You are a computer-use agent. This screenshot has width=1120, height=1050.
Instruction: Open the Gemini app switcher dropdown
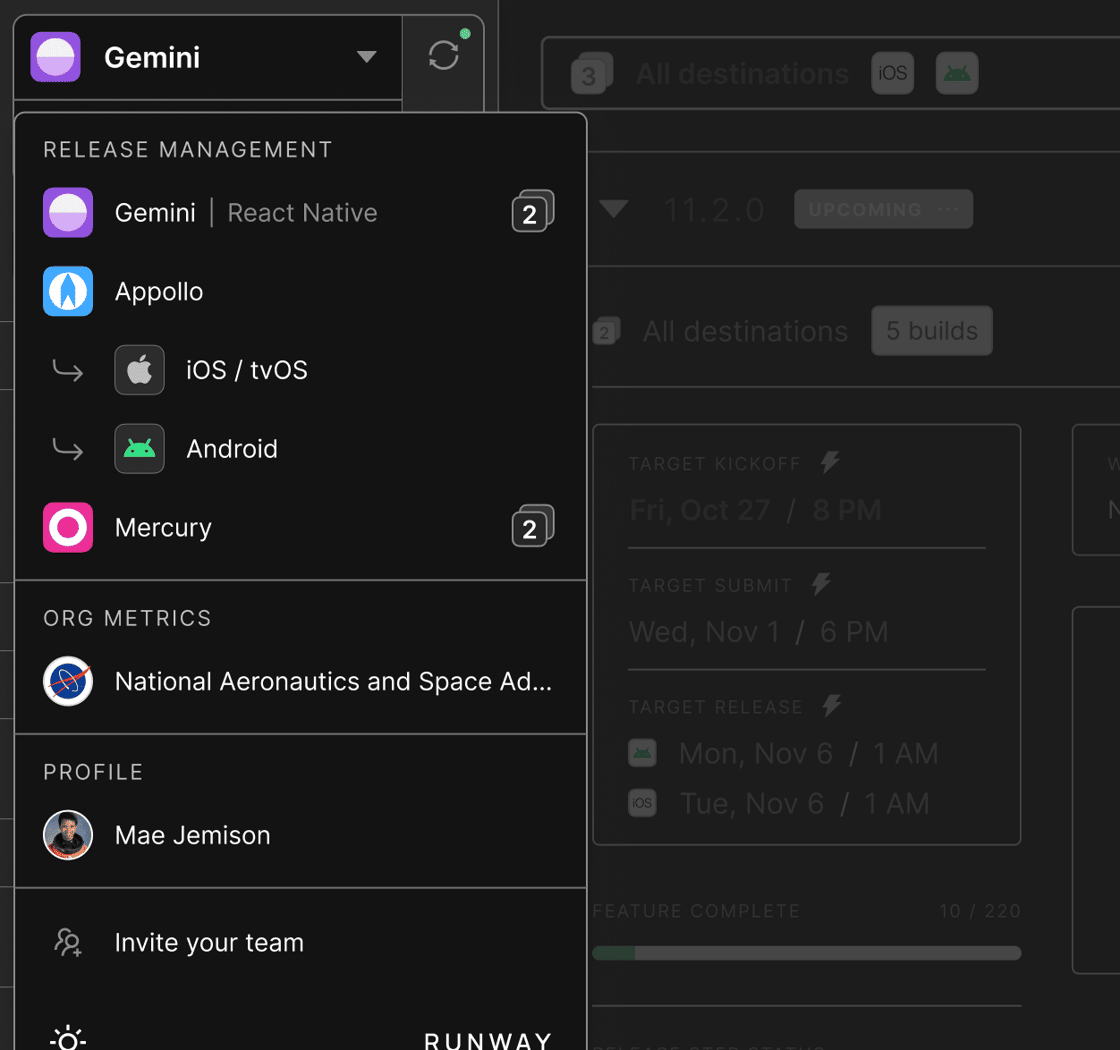pos(207,57)
